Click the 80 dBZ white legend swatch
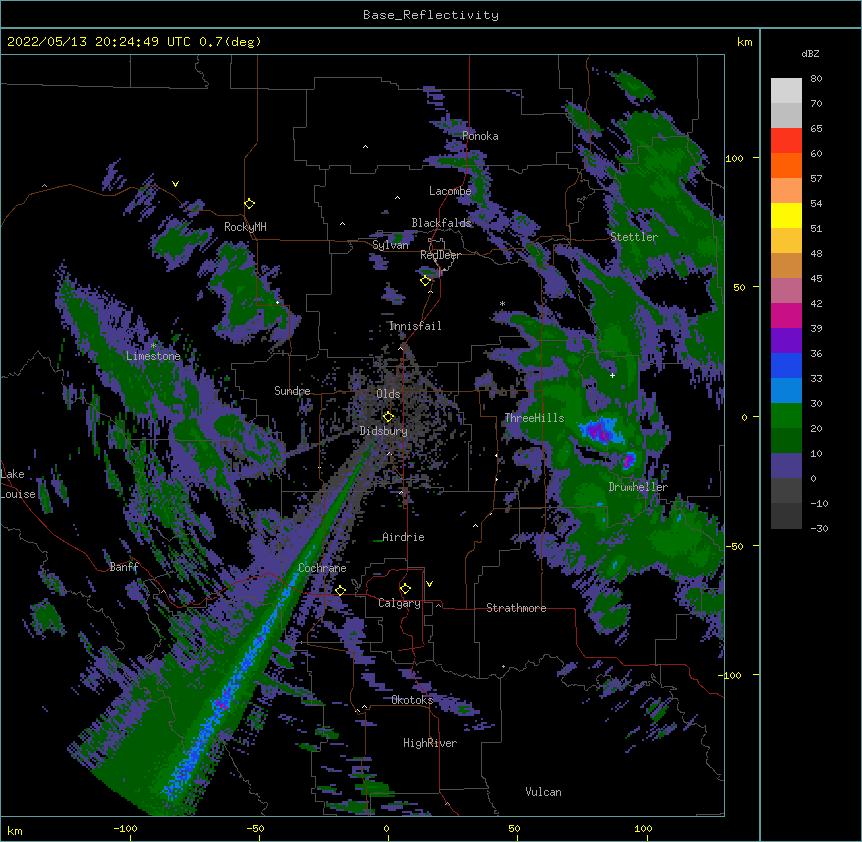Viewport: 862px width, 842px height. (786, 91)
